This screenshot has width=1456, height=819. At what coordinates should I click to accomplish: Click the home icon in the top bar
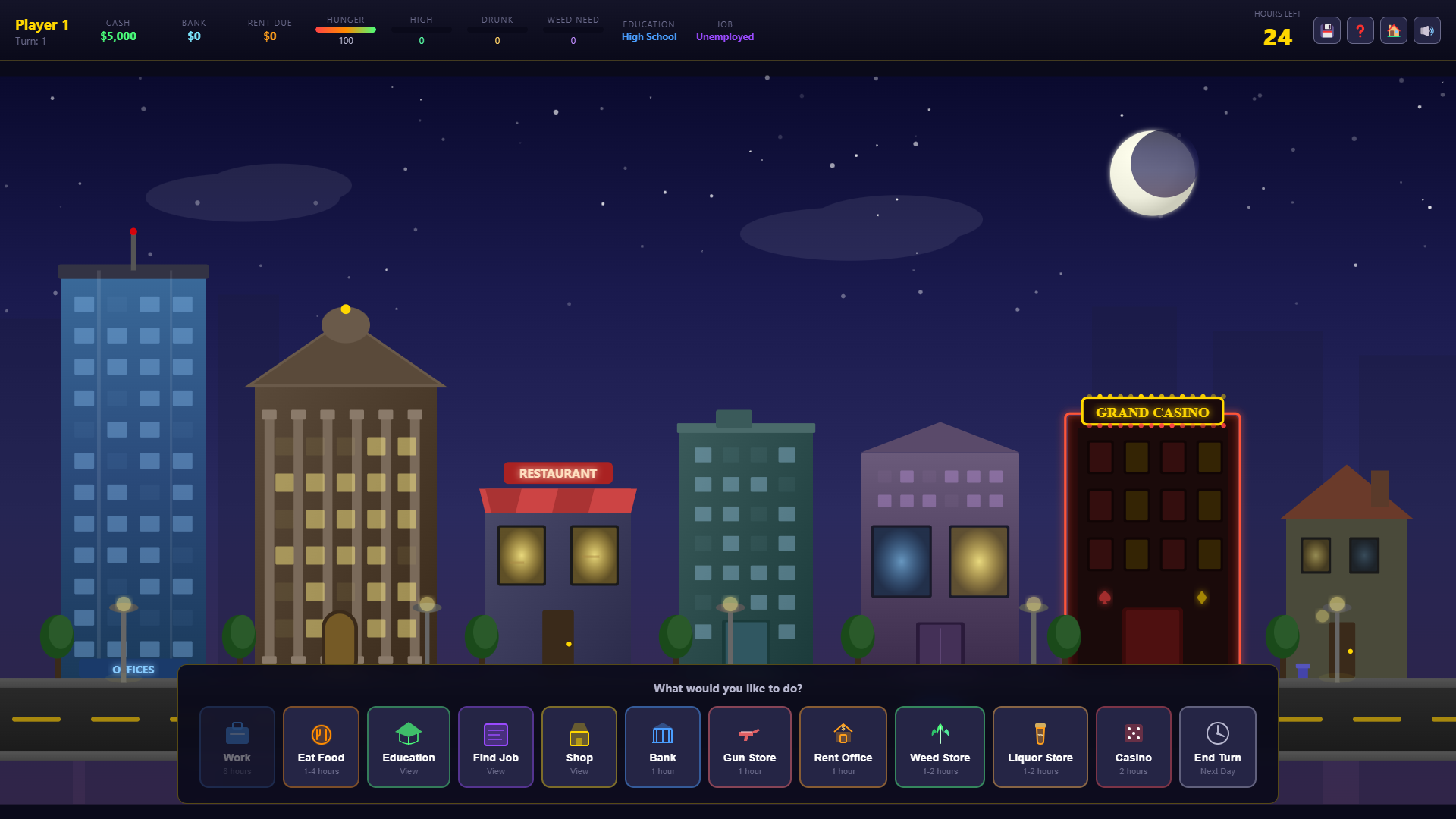(x=1393, y=31)
